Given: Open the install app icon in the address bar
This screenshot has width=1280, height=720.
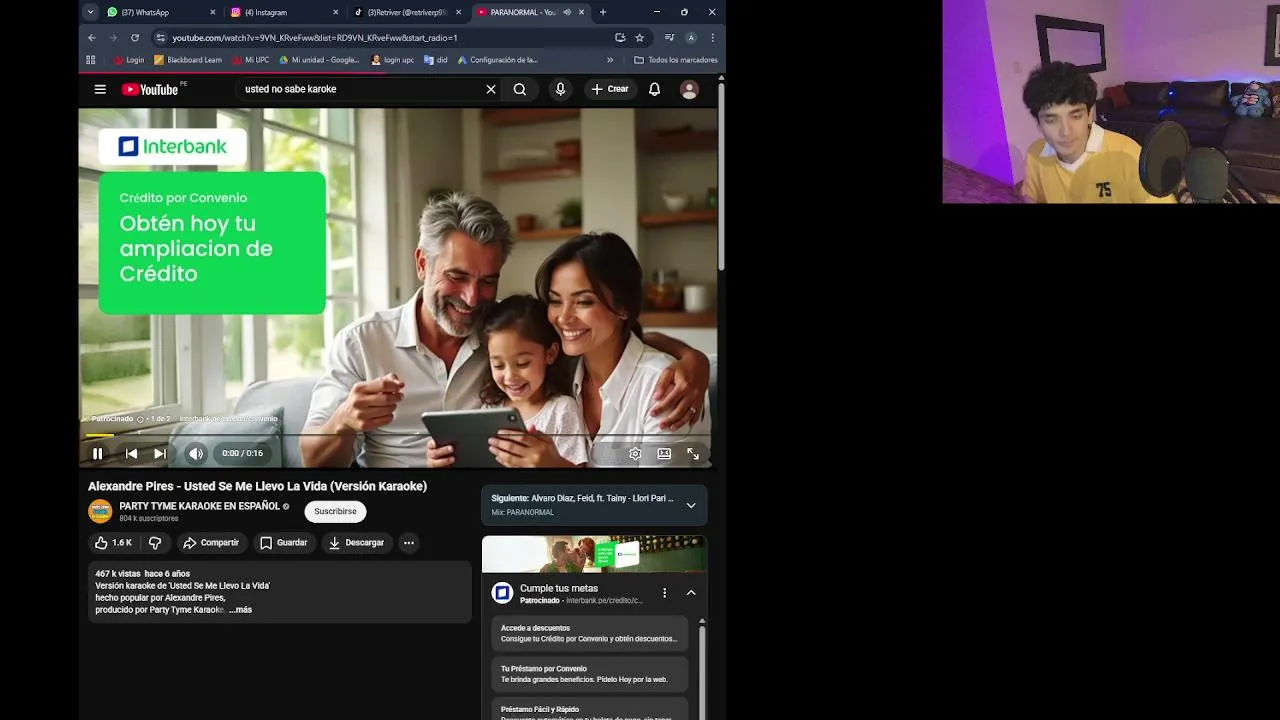Looking at the screenshot, I should point(620,38).
